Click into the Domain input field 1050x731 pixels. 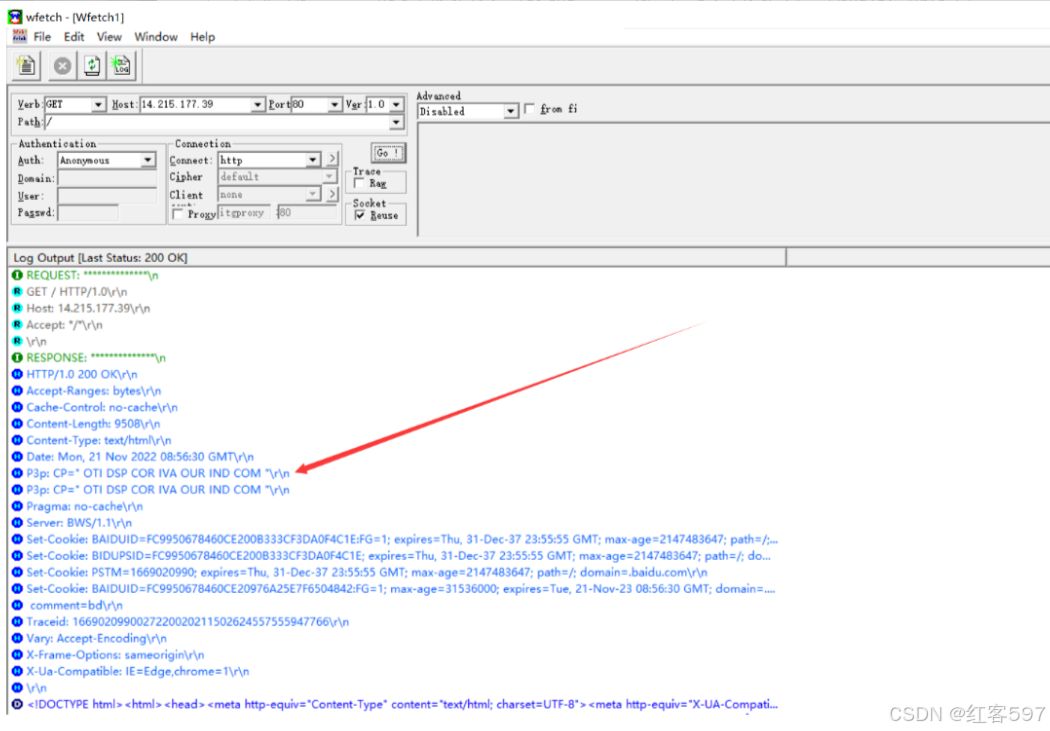point(106,178)
